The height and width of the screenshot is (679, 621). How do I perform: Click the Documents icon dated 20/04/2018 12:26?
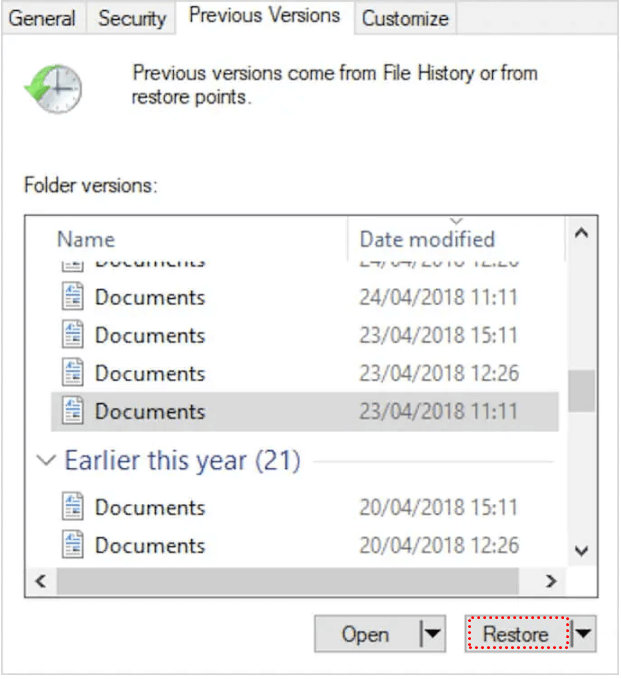pos(73,545)
